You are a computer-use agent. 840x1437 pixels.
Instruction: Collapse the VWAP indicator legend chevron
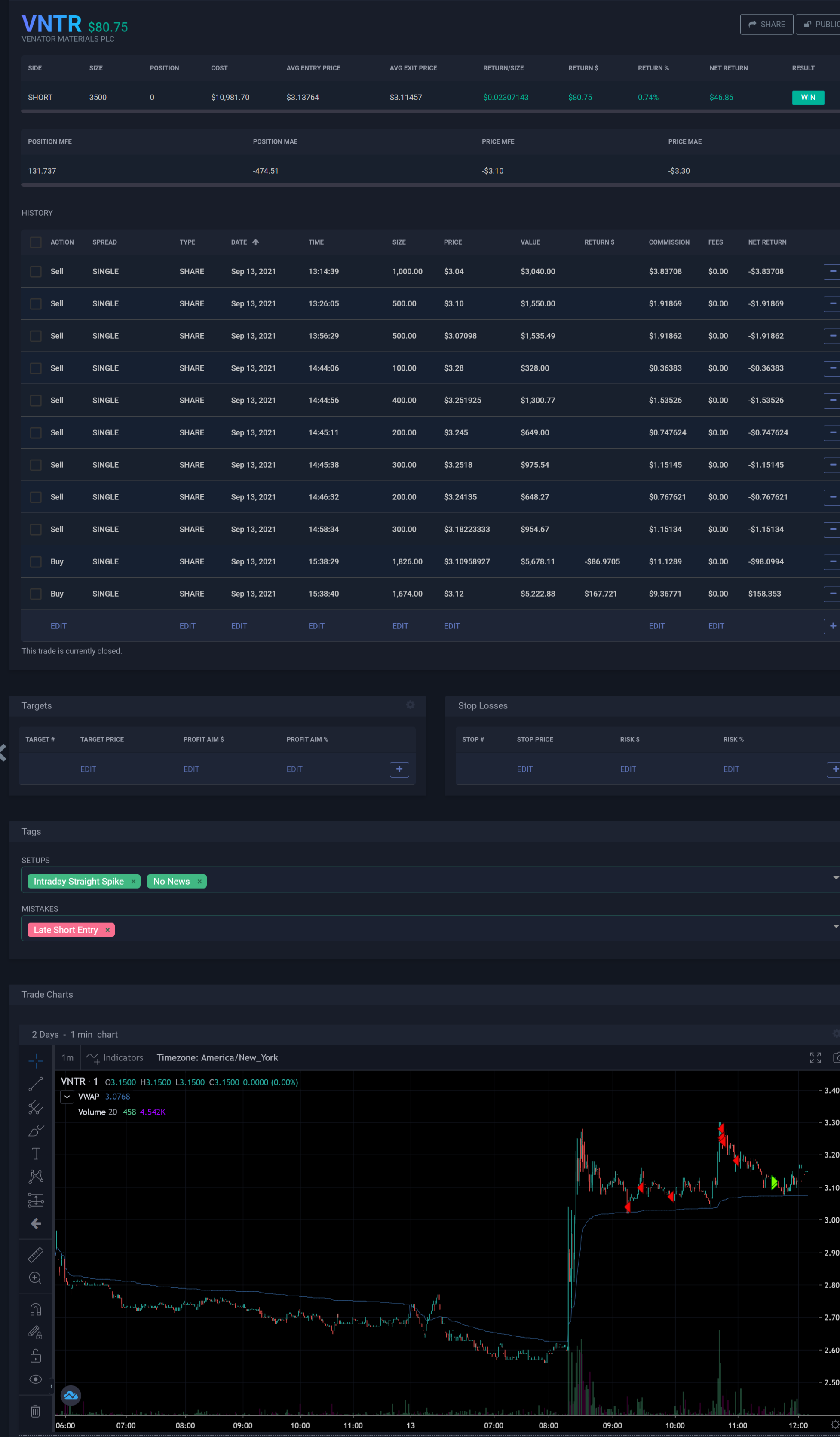click(67, 1097)
